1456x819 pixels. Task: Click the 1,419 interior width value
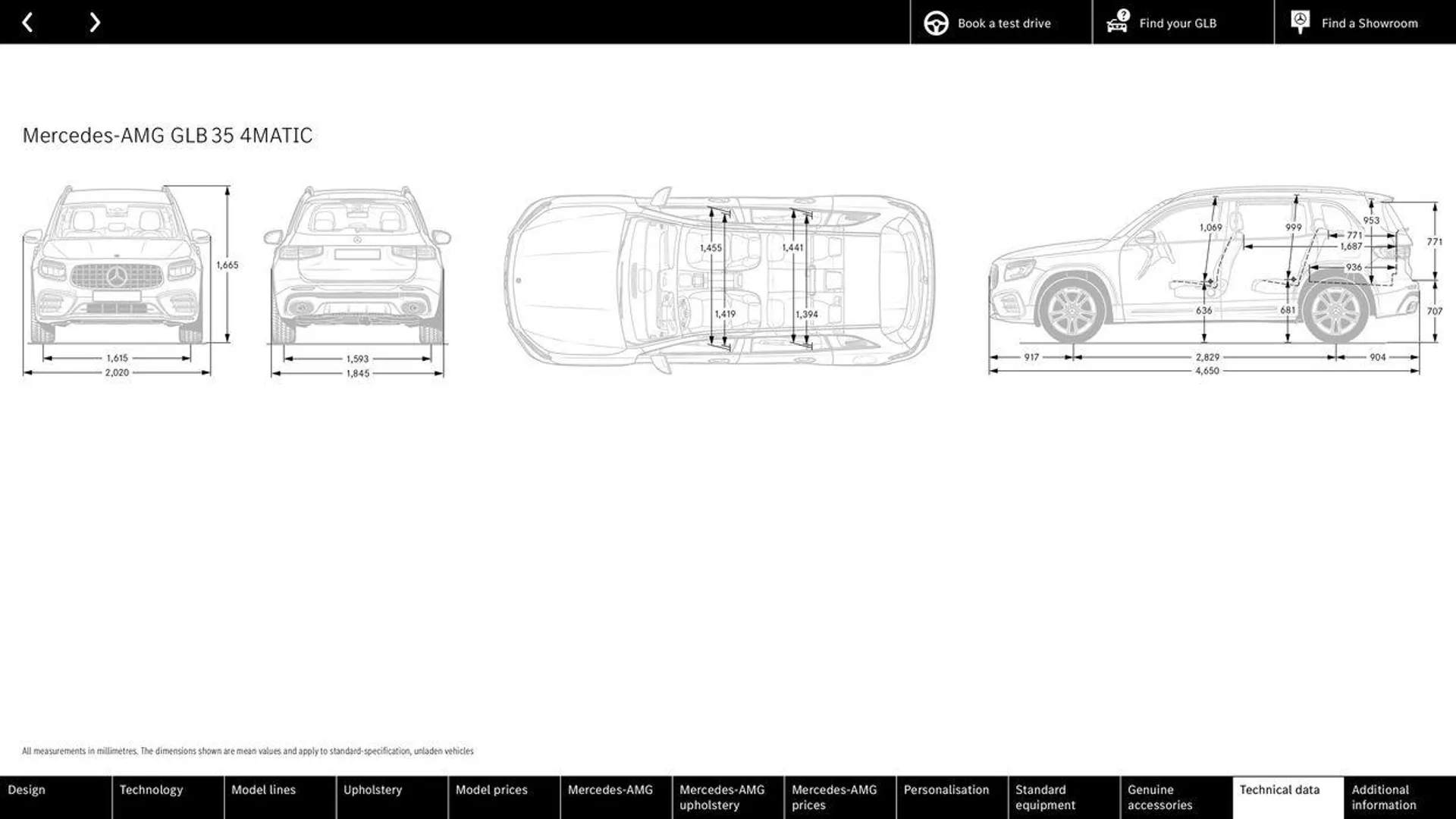click(x=725, y=314)
